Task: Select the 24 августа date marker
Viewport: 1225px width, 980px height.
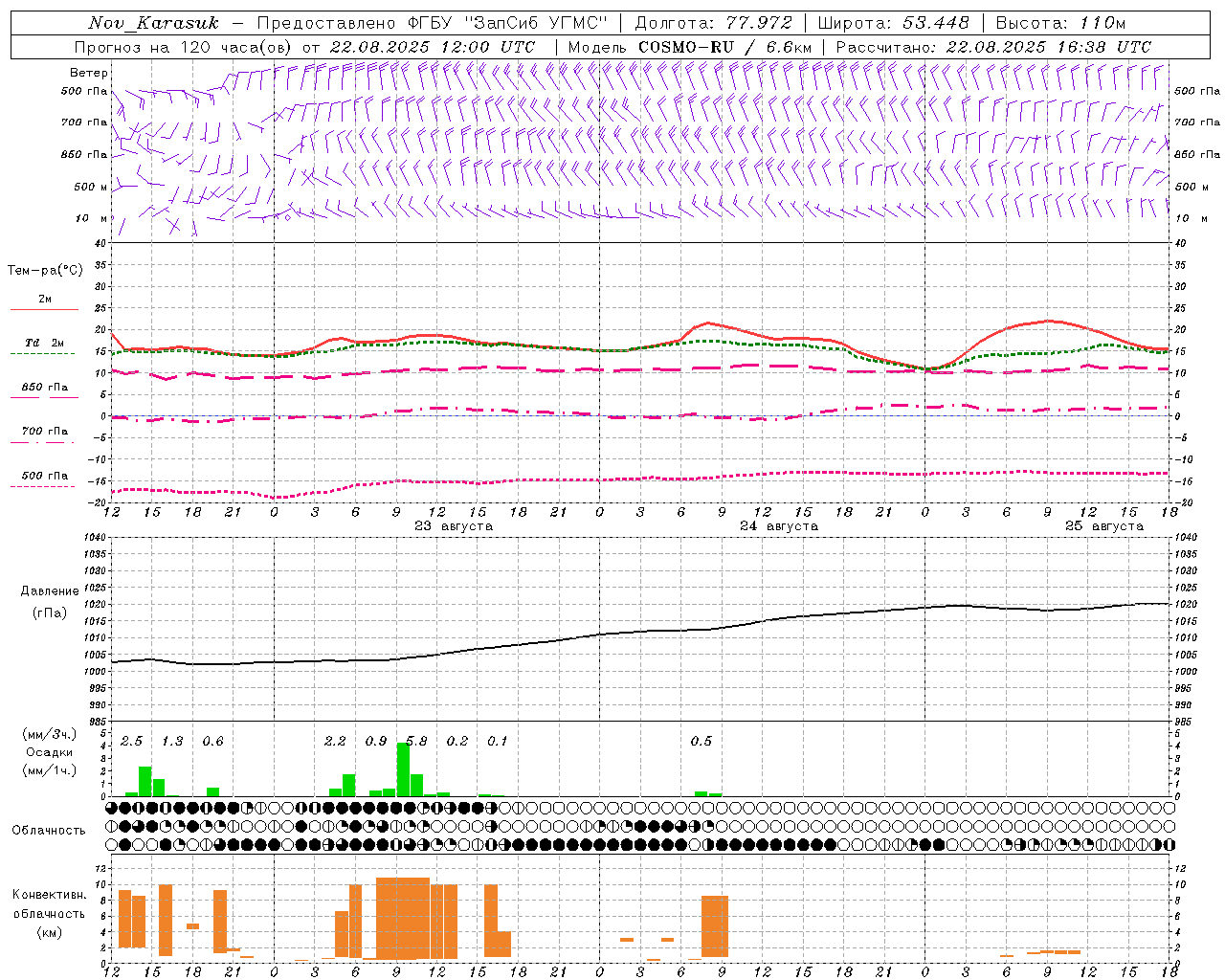Action: click(x=778, y=526)
